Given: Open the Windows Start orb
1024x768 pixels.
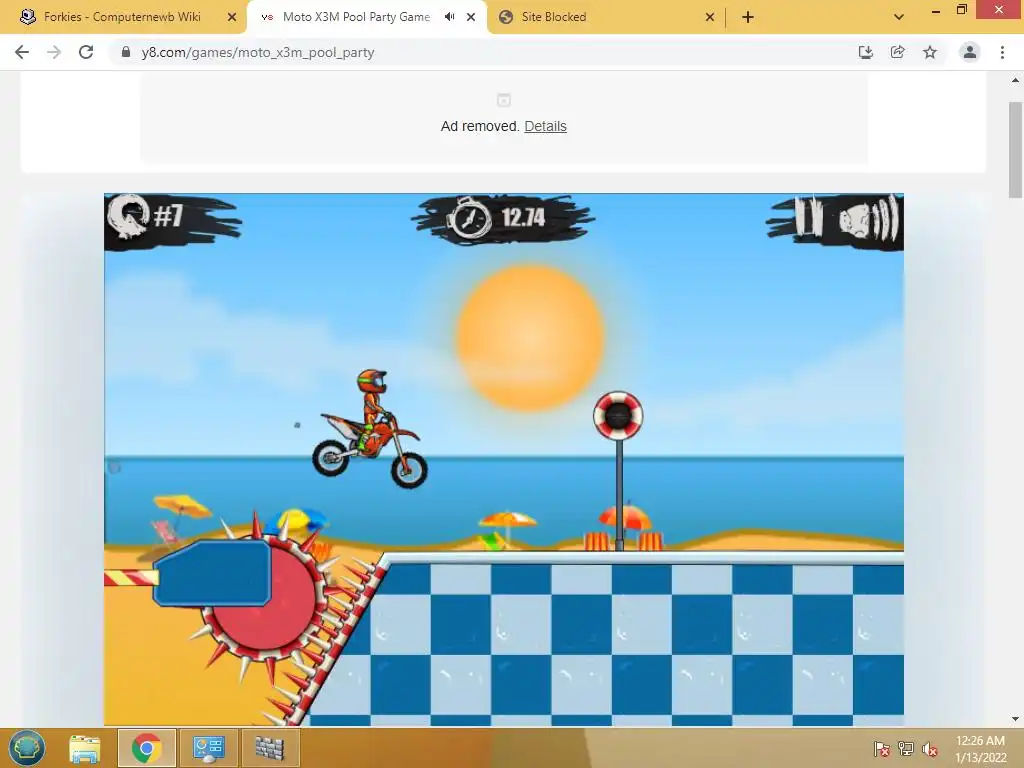Looking at the screenshot, I should tap(27, 748).
